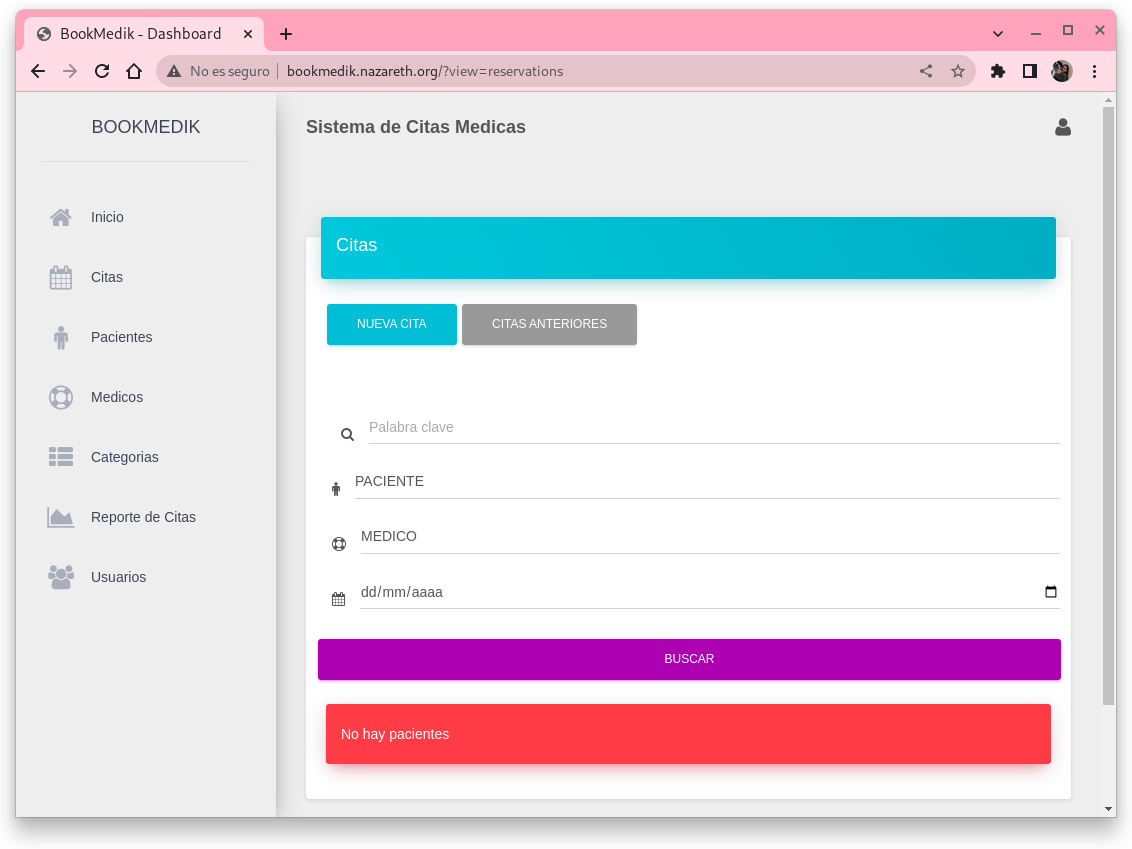Click the CITAS ANTERIORES button
Viewport: 1132px width, 849px height.
[x=549, y=324]
